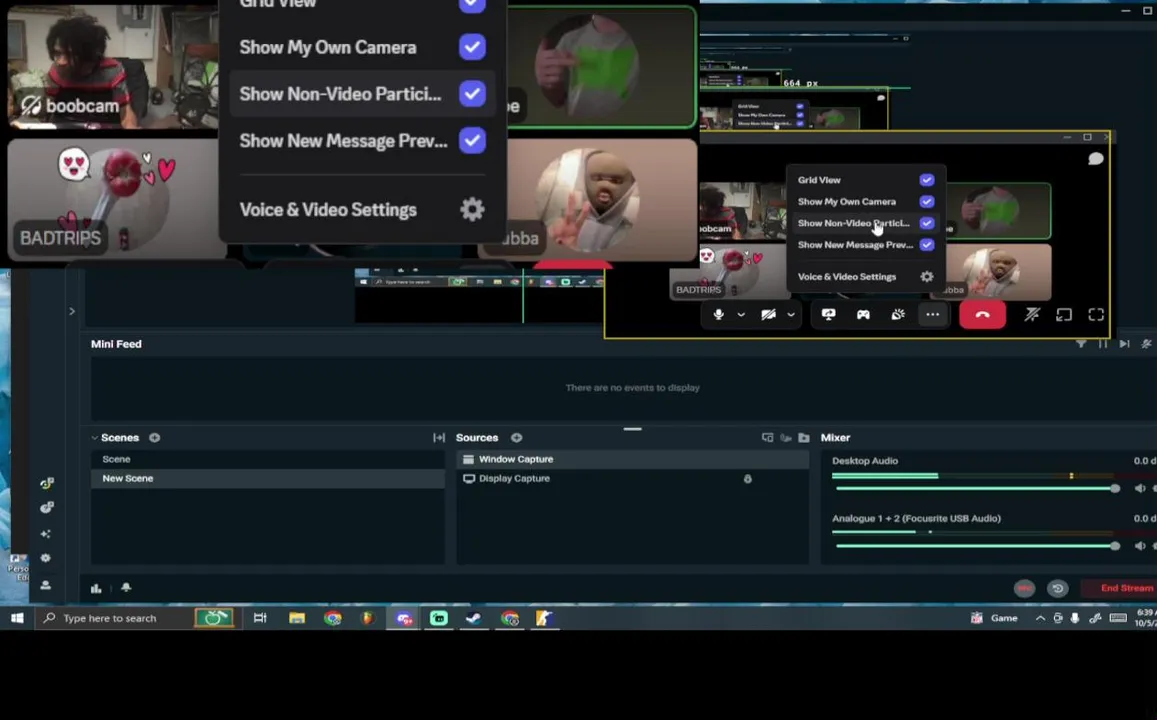The width and height of the screenshot is (1157, 720).
Task: Open the soundboard icon in Discord call bar
Action: click(x=898, y=314)
